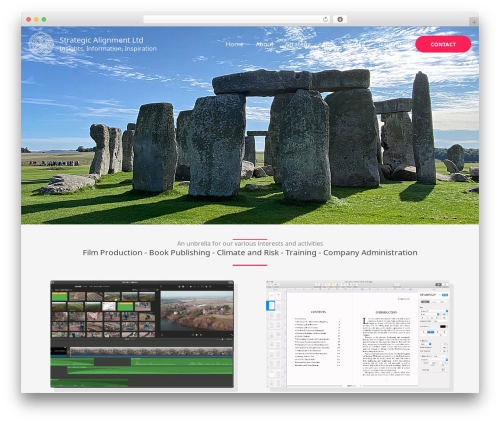Image resolution: width=500 pixels, height=423 pixels.
Task: Click the circular Strategic Alignment logo
Action: click(41, 44)
